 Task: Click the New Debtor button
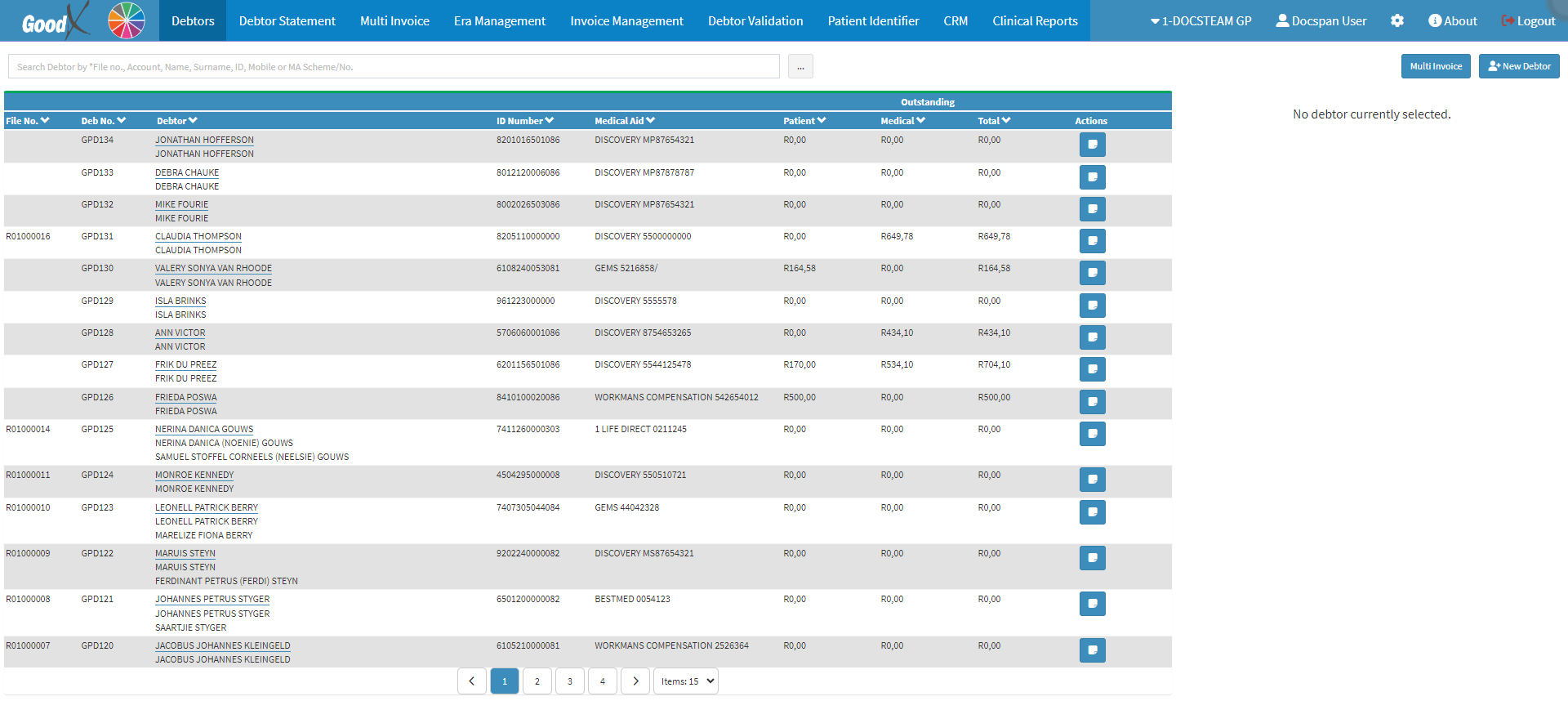click(x=1519, y=66)
